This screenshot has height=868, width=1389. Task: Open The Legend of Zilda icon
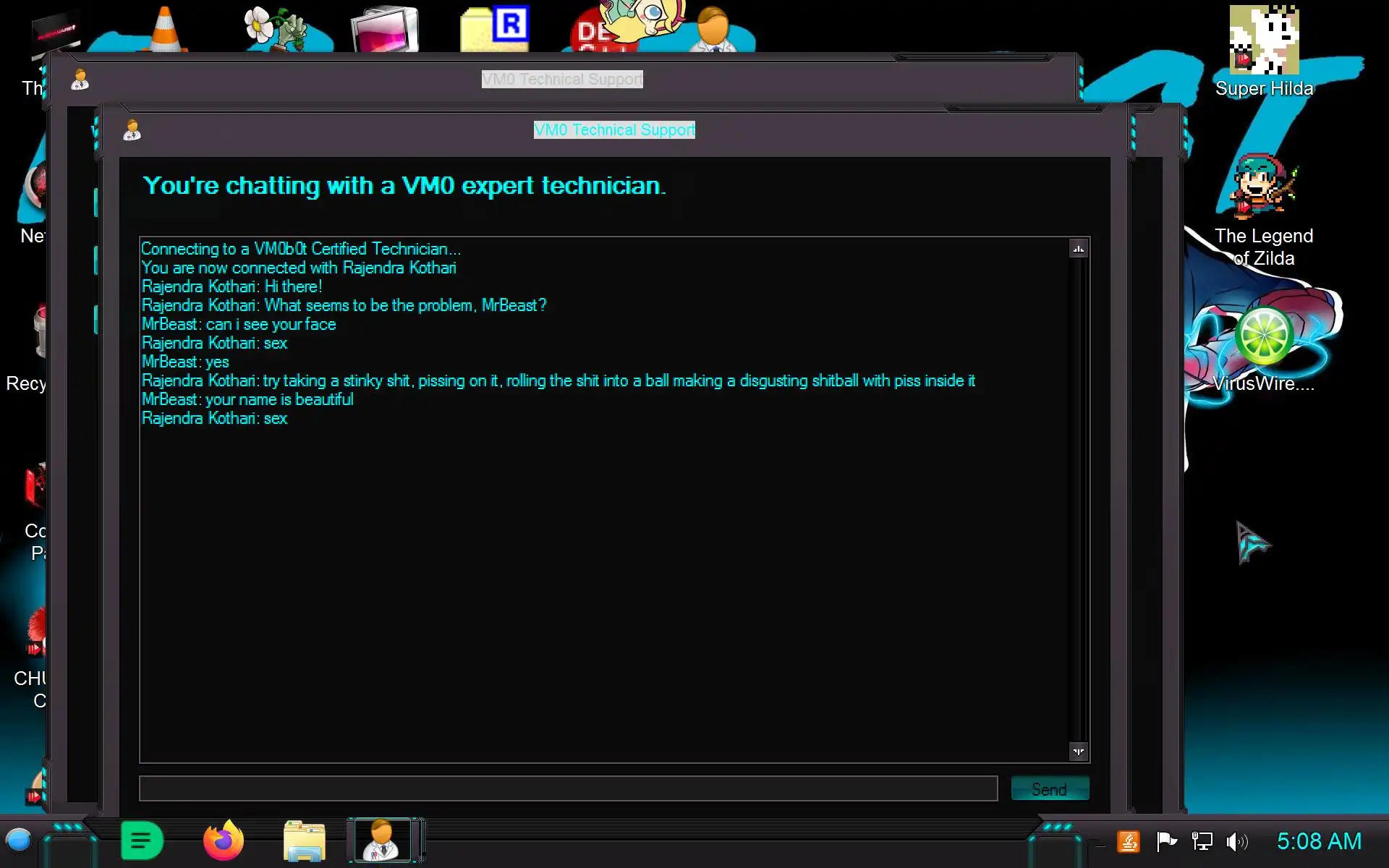[x=1263, y=188]
